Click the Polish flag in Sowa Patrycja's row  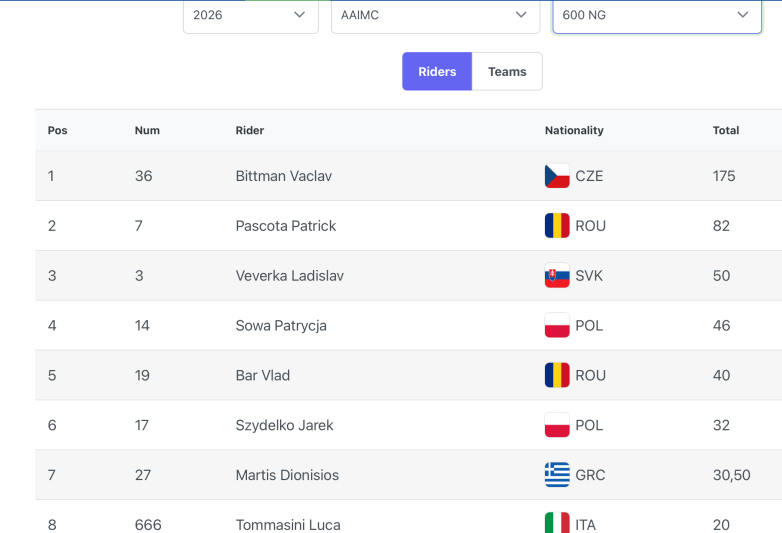pos(557,326)
